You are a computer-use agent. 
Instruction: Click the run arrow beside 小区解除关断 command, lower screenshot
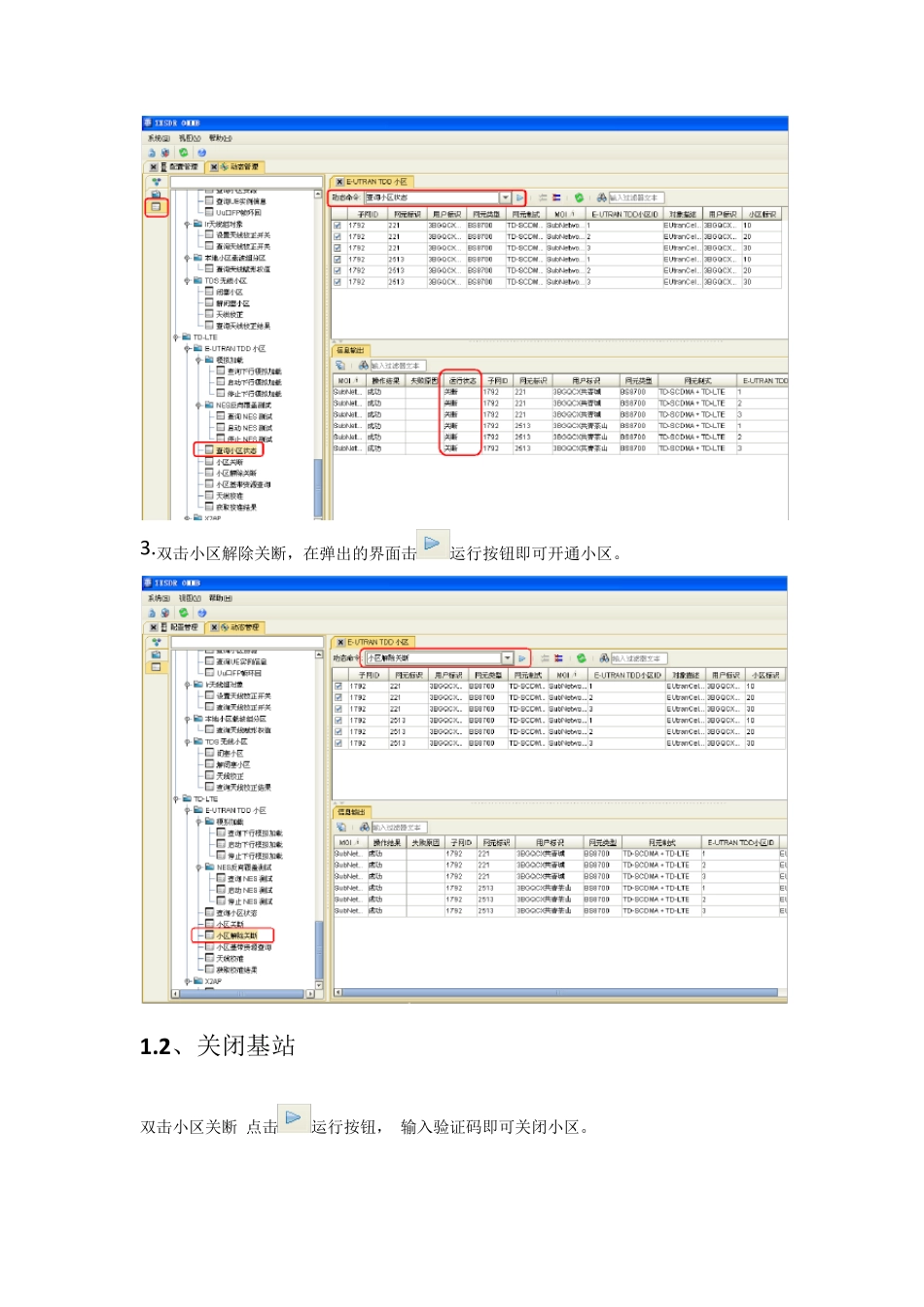tap(522, 658)
